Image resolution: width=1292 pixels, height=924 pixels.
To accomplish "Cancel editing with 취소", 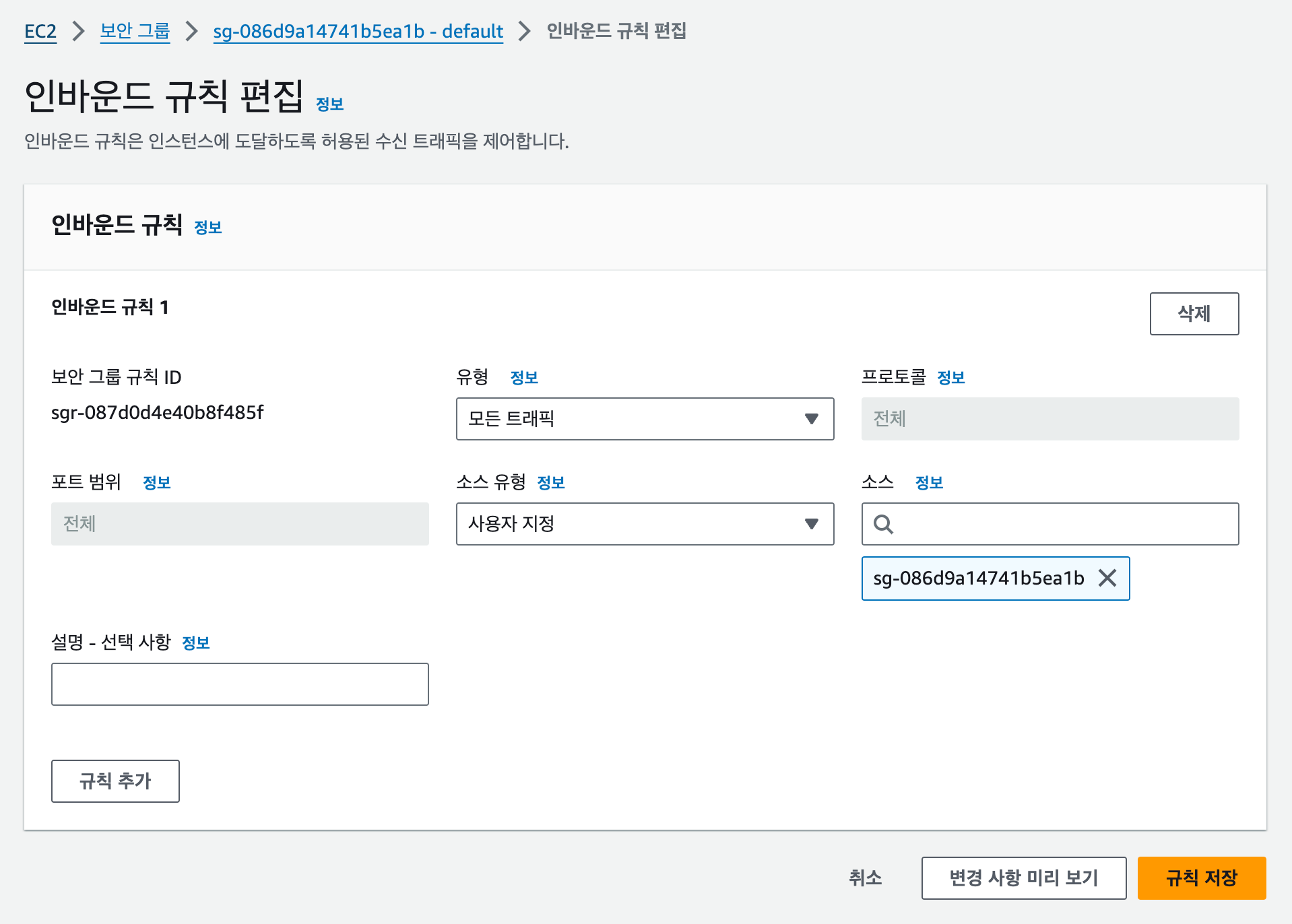I will tap(865, 878).
